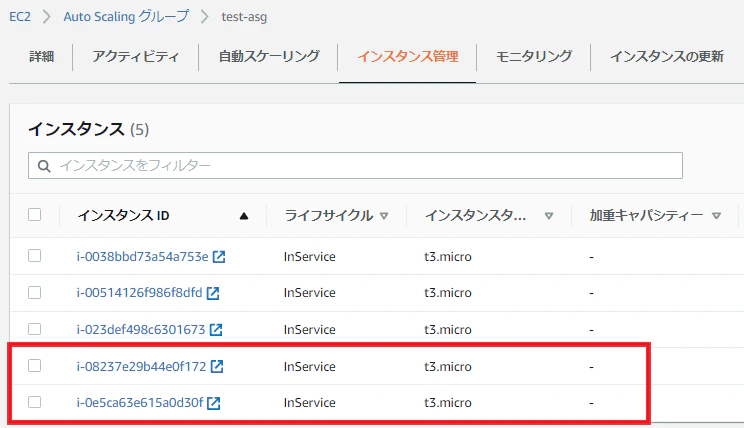Switch to the 詳細 tab
This screenshot has height=428, width=744.
[x=41, y=56]
